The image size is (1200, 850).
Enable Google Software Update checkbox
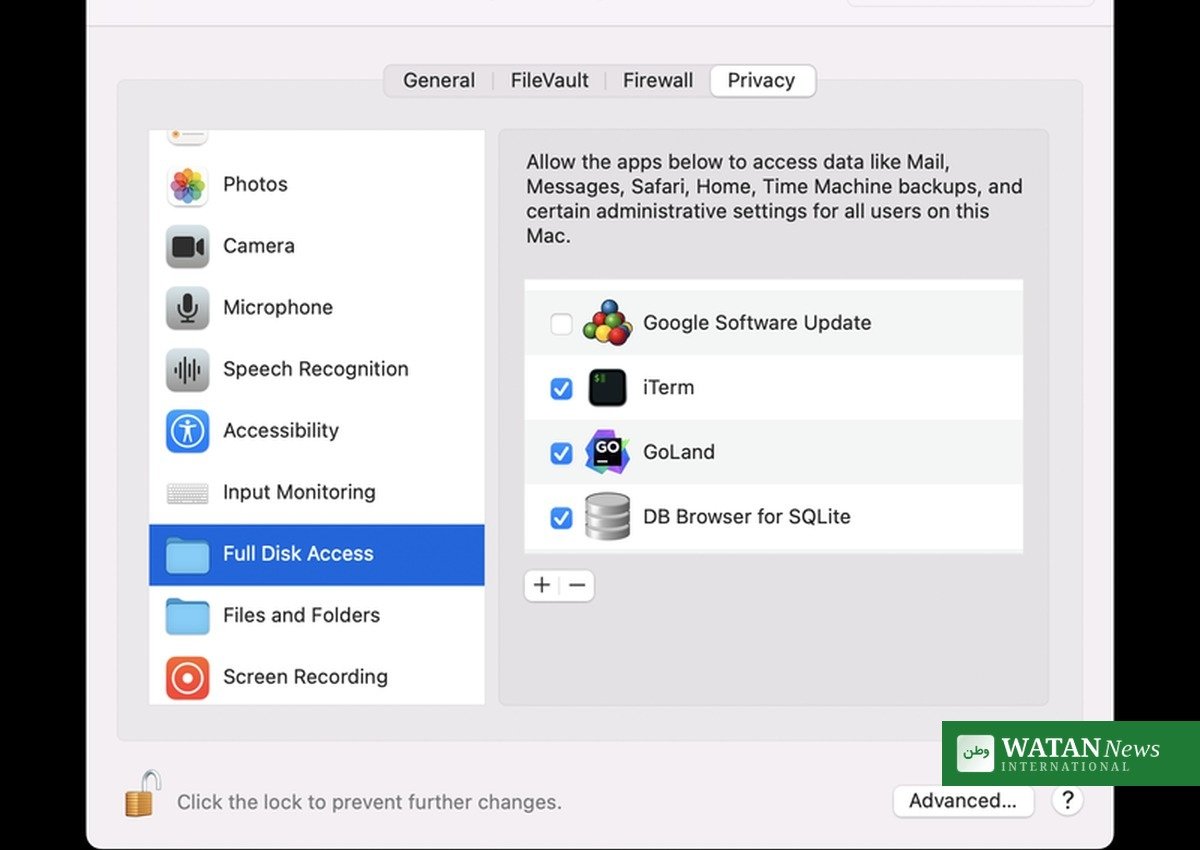(x=562, y=324)
